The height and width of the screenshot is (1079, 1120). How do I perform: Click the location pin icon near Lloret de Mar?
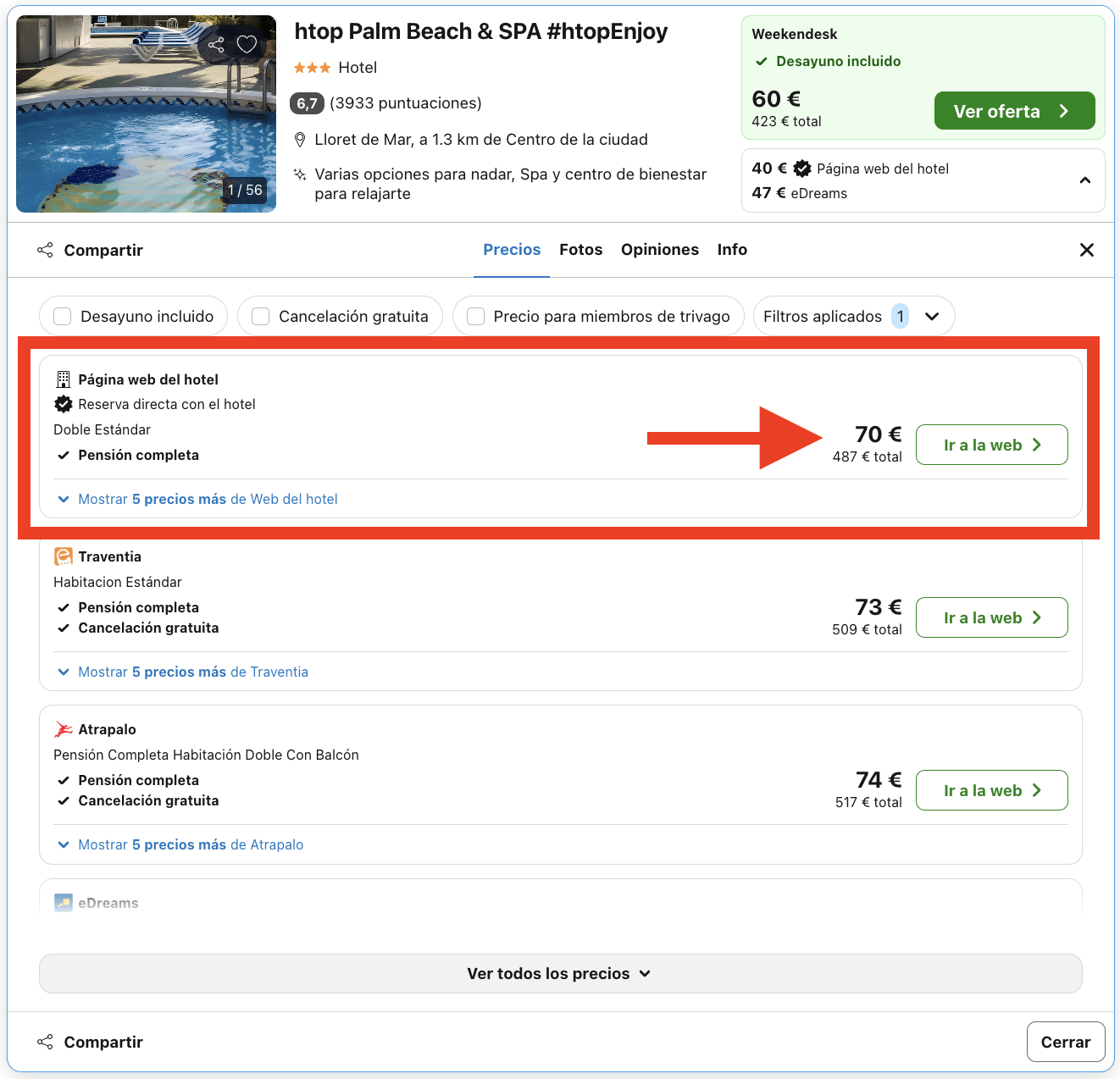tap(301, 139)
